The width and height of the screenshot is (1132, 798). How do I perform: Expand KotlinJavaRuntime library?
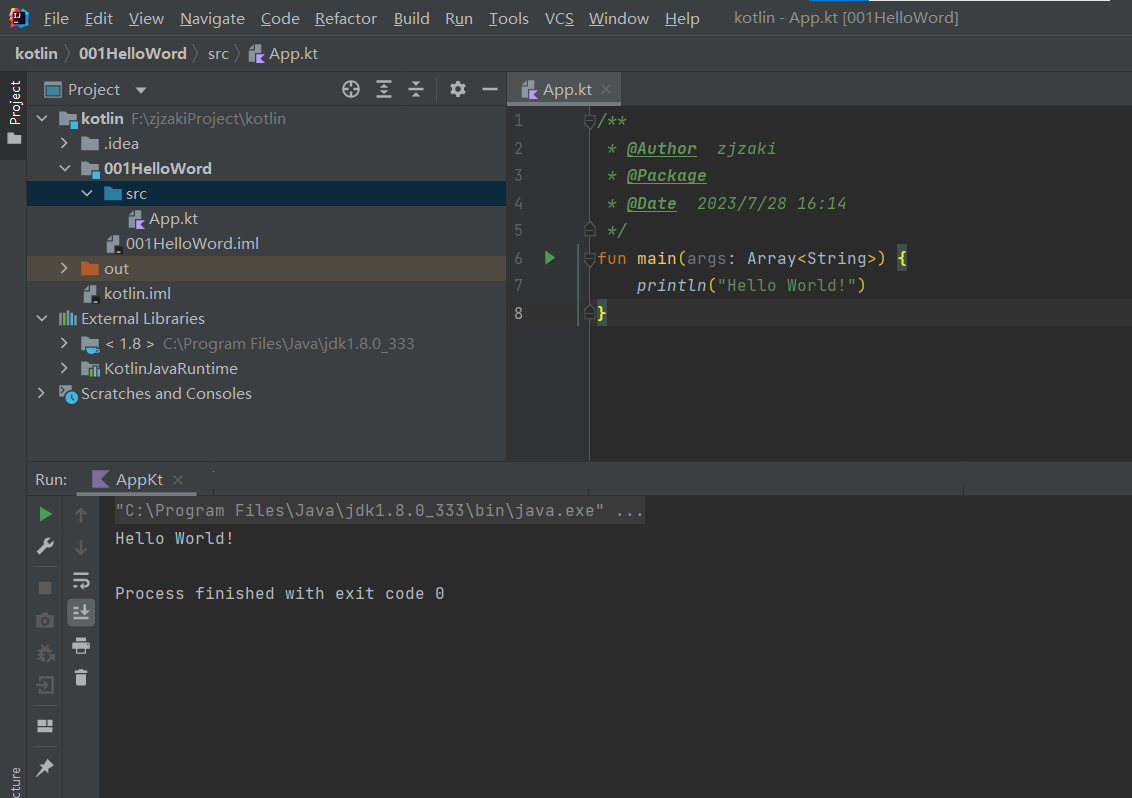64,368
